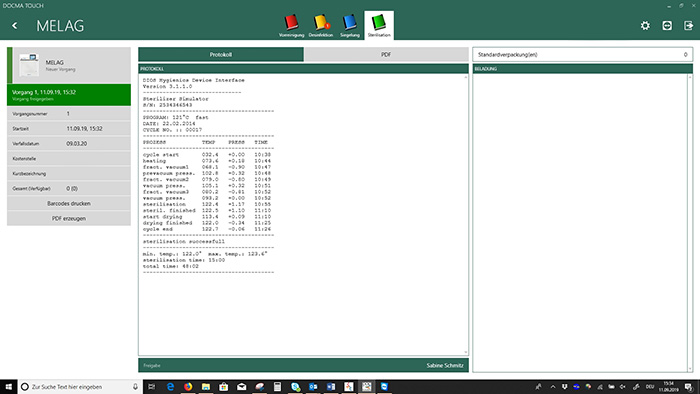Open the yellow Desinfektion book
Image resolution: width=700 pixels, height=394 pixels.
coord(321,25)
